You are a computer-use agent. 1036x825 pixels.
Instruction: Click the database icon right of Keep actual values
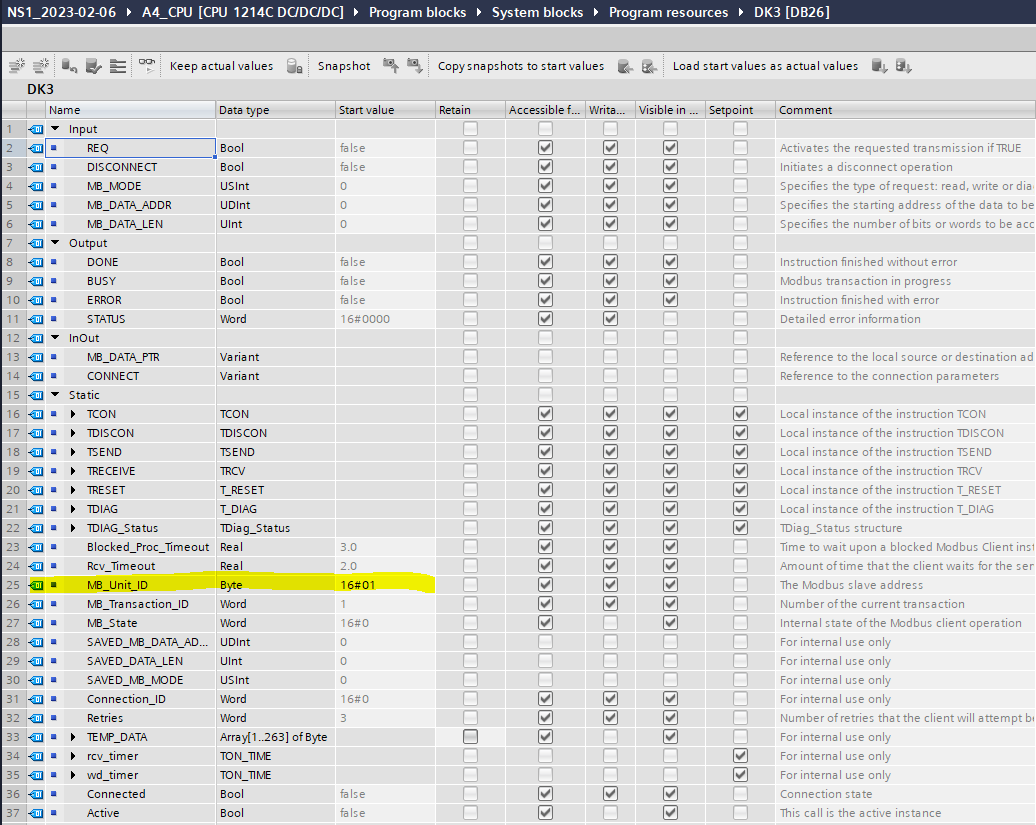coord(294,66)
